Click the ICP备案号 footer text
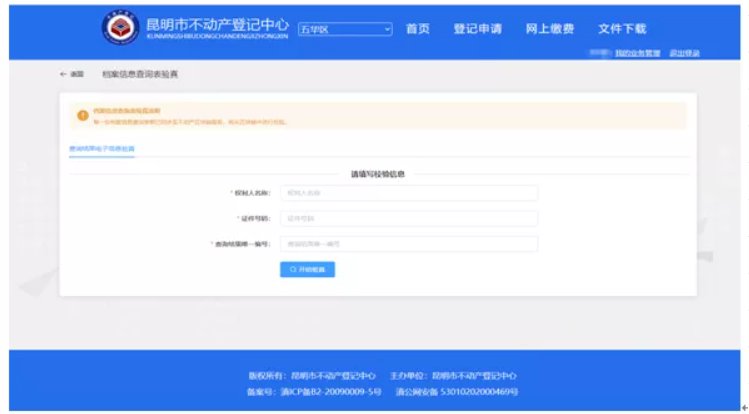 pyautogui.click(x=314, y=392)
